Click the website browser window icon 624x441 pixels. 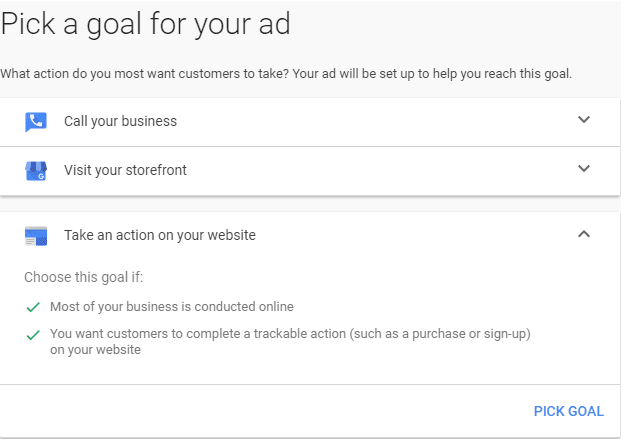click(36, 236)
